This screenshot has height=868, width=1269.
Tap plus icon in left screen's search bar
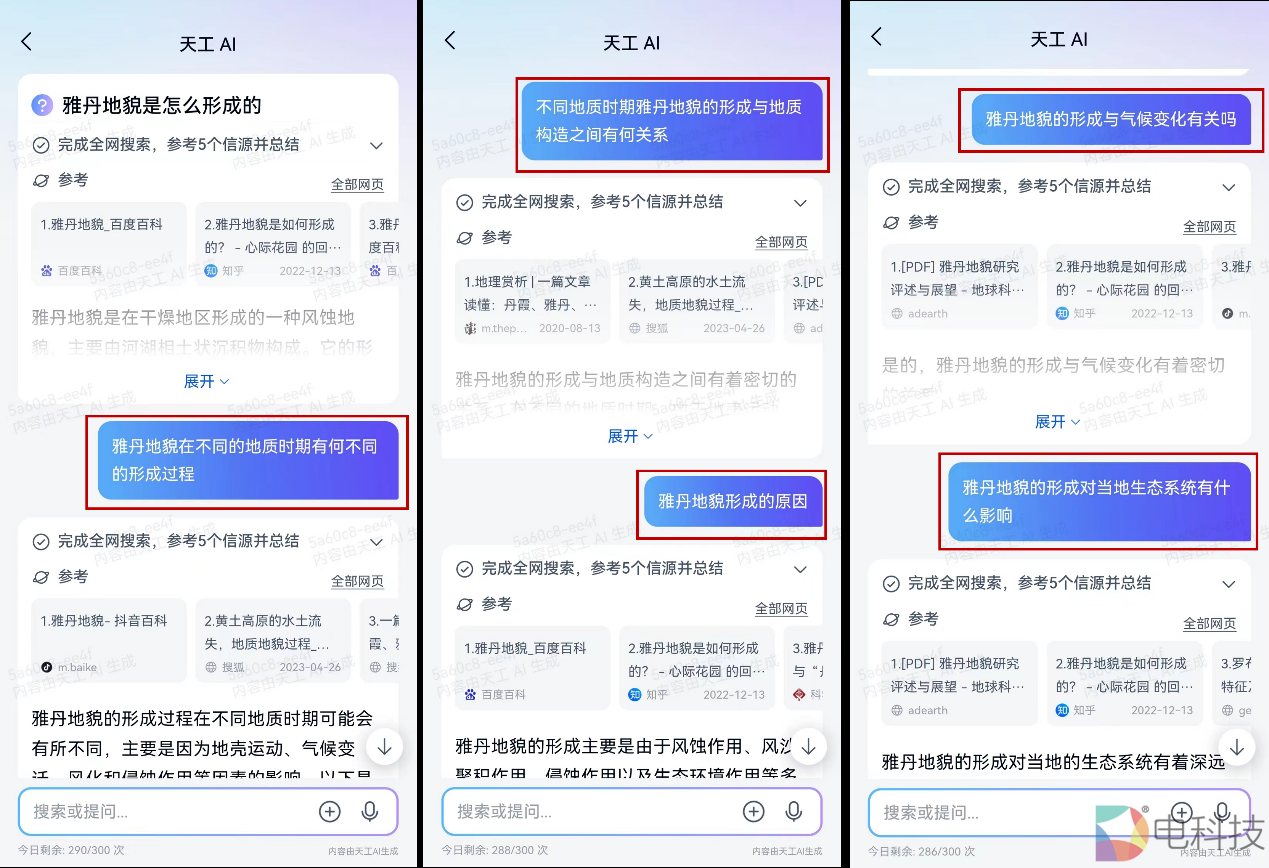point(330,811)
